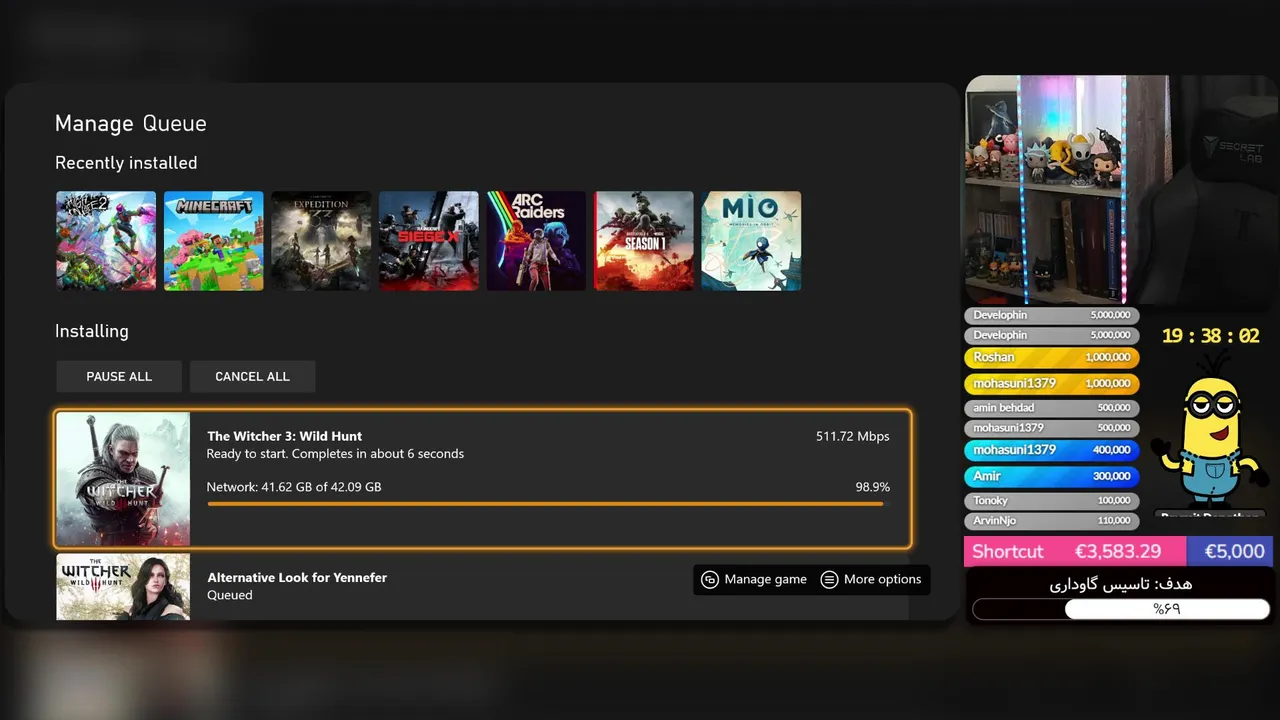Click the 98.9% completion value
Viewport: 1280px width, 720px height.
coord(872,487)
